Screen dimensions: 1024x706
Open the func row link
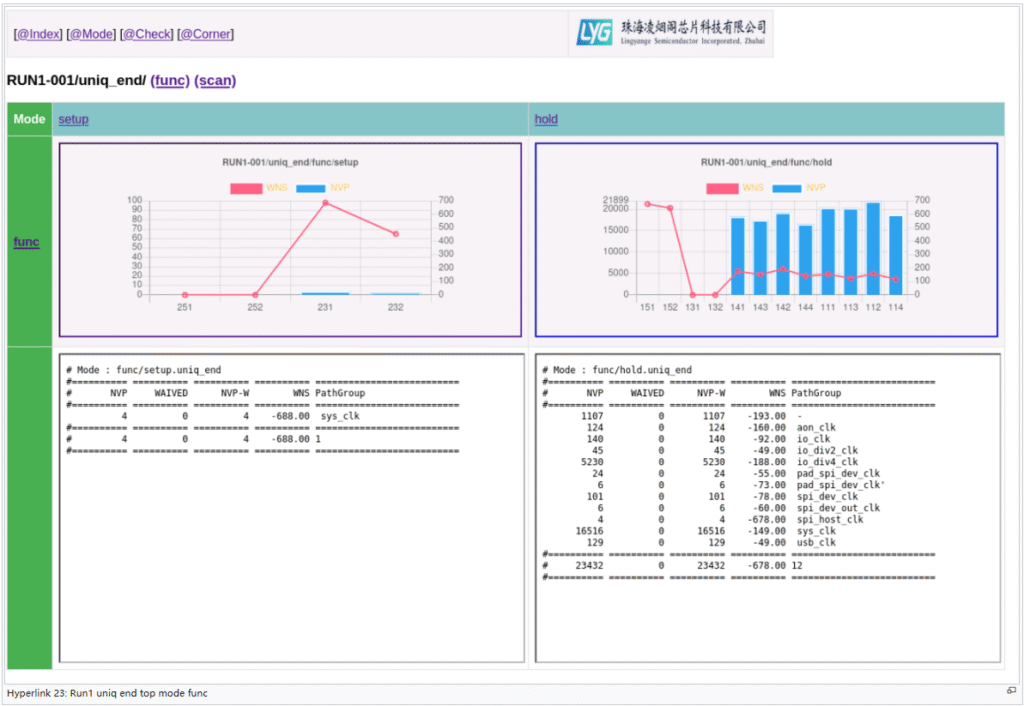26,242
